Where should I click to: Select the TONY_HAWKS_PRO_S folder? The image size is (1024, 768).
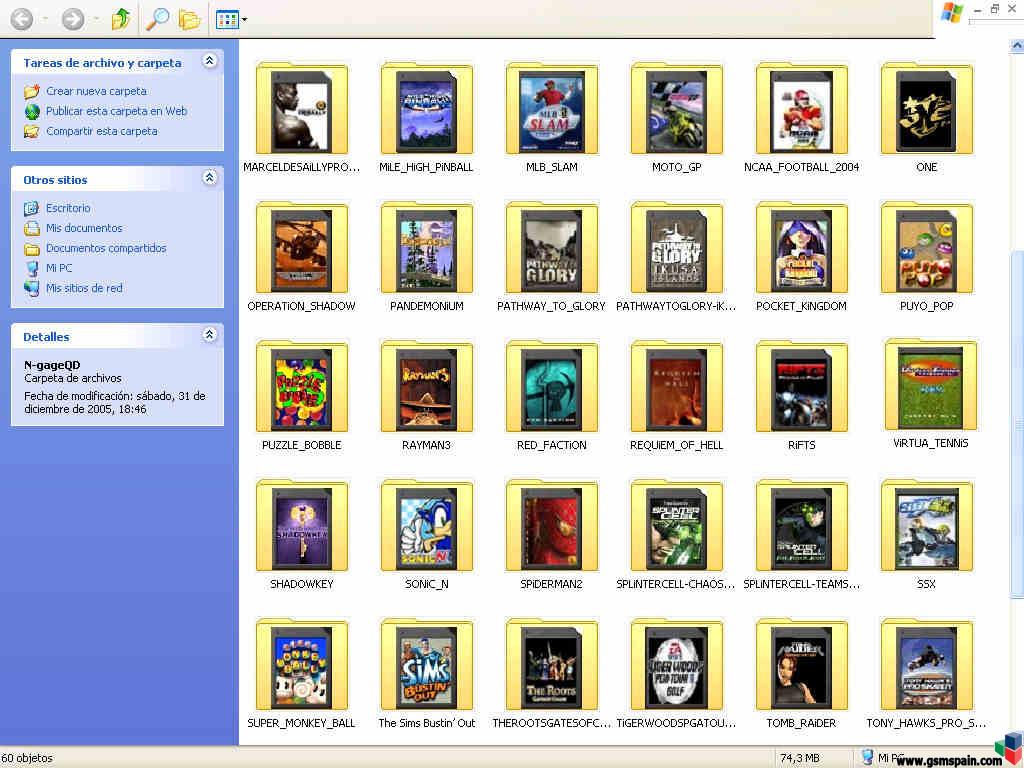927,674
